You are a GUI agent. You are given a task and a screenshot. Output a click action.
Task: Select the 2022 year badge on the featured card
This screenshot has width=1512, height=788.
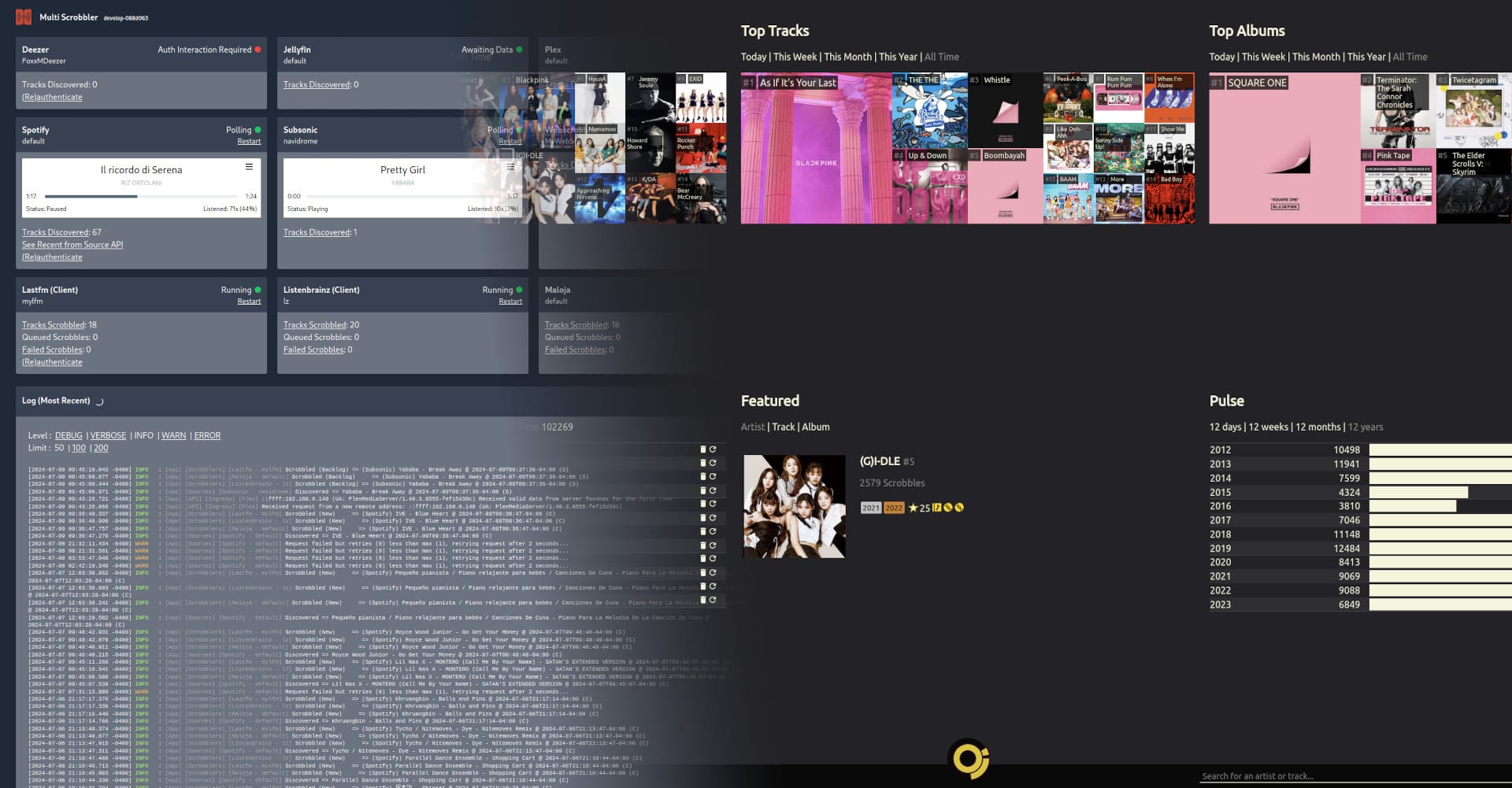(893, 508)
